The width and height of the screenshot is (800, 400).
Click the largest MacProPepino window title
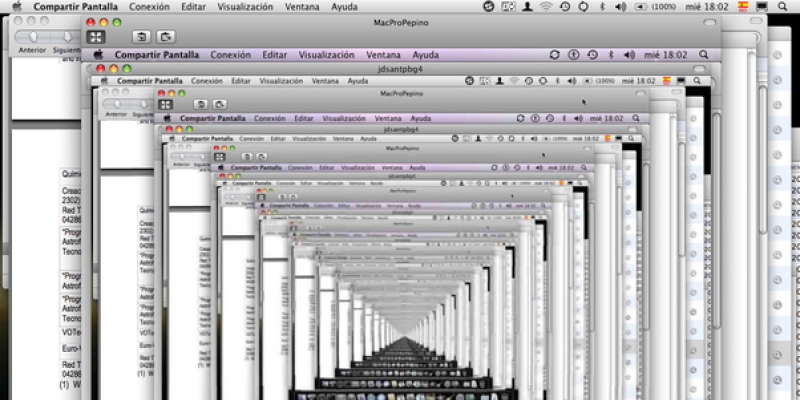[x=401, y=22]
